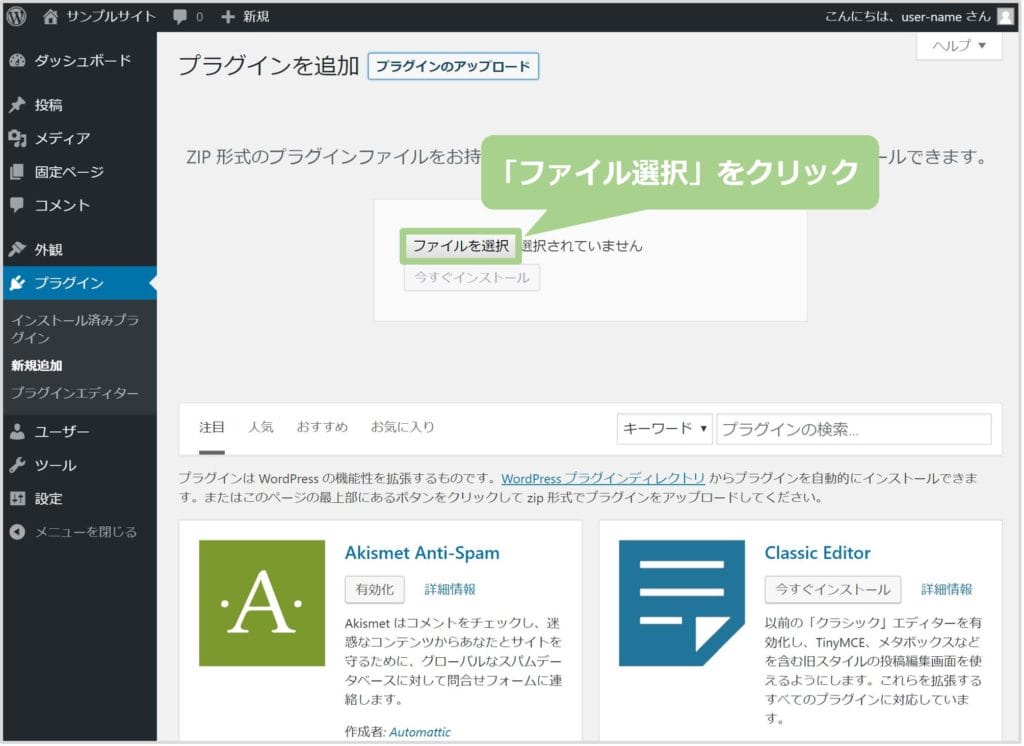Image resolution: width=1024 pixels, height=746 pixels.
Task: Click the WordPress logo icon
Action: coord(16,16)
